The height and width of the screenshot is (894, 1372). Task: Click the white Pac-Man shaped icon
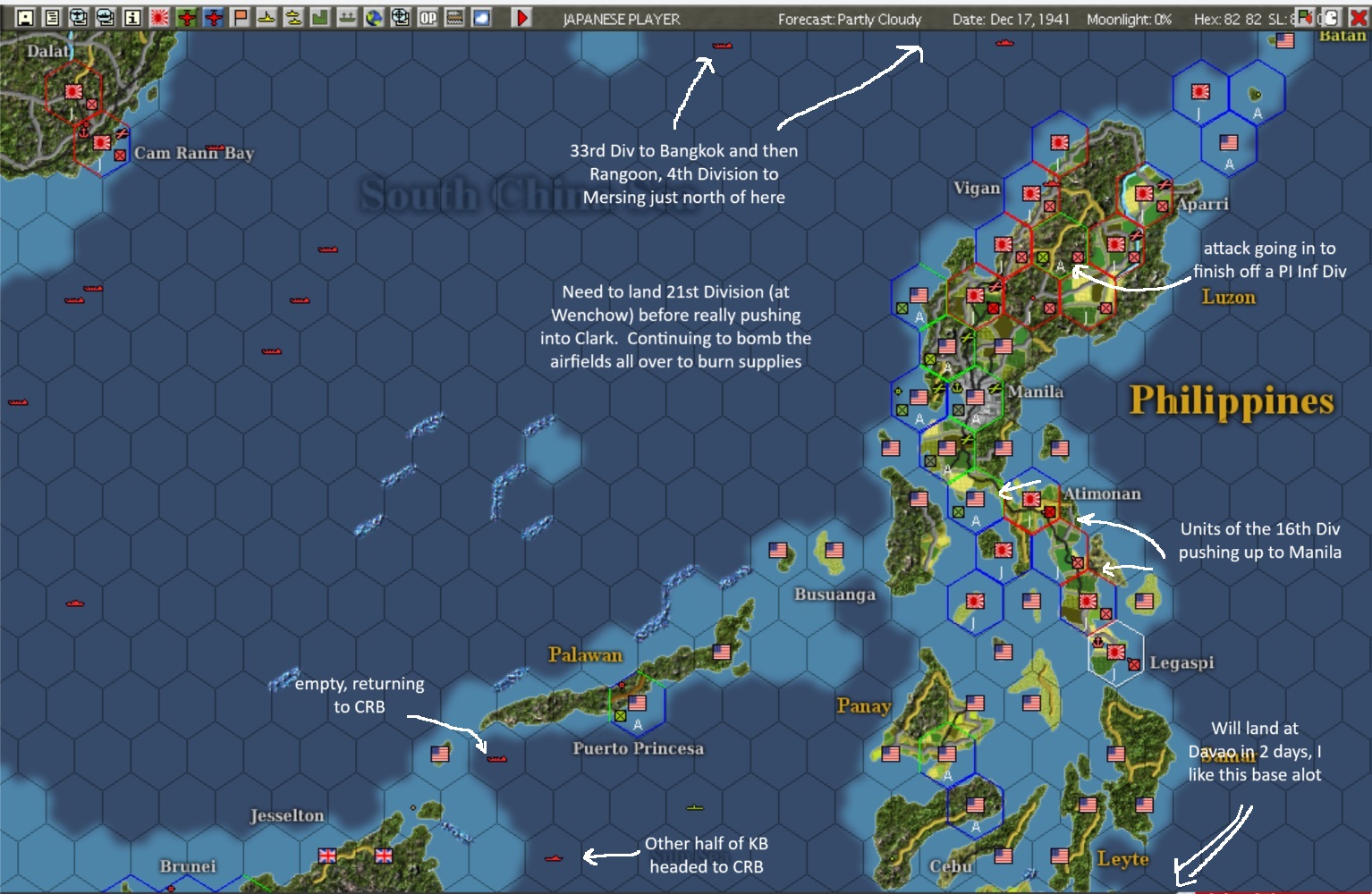(x=1331, y=17)
